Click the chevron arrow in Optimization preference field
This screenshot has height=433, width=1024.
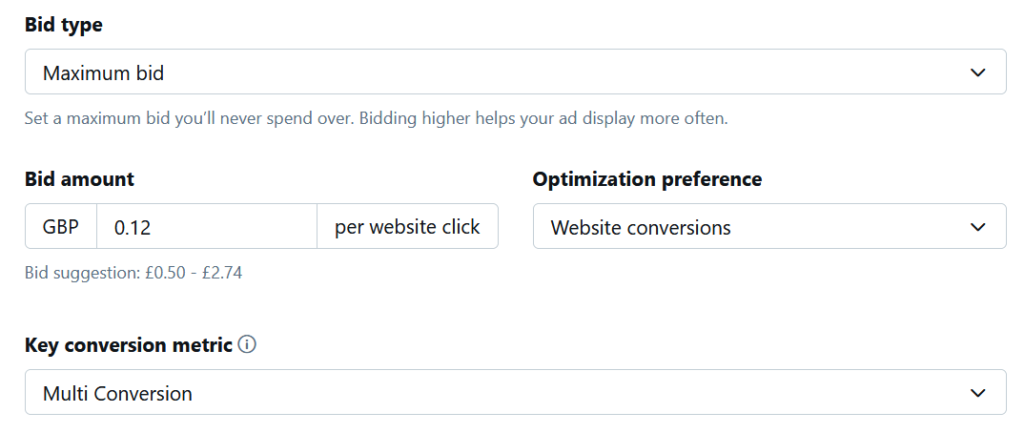point(977,227)
